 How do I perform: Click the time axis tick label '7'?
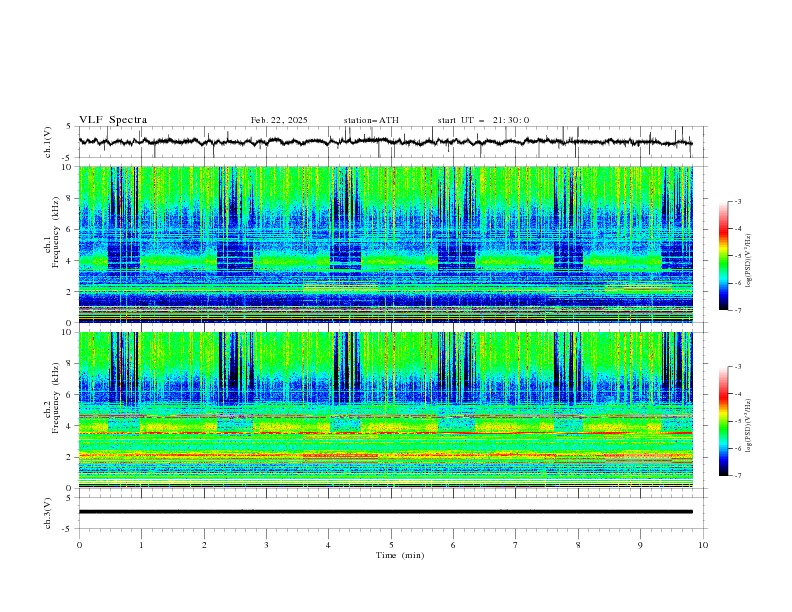[516, 545]
